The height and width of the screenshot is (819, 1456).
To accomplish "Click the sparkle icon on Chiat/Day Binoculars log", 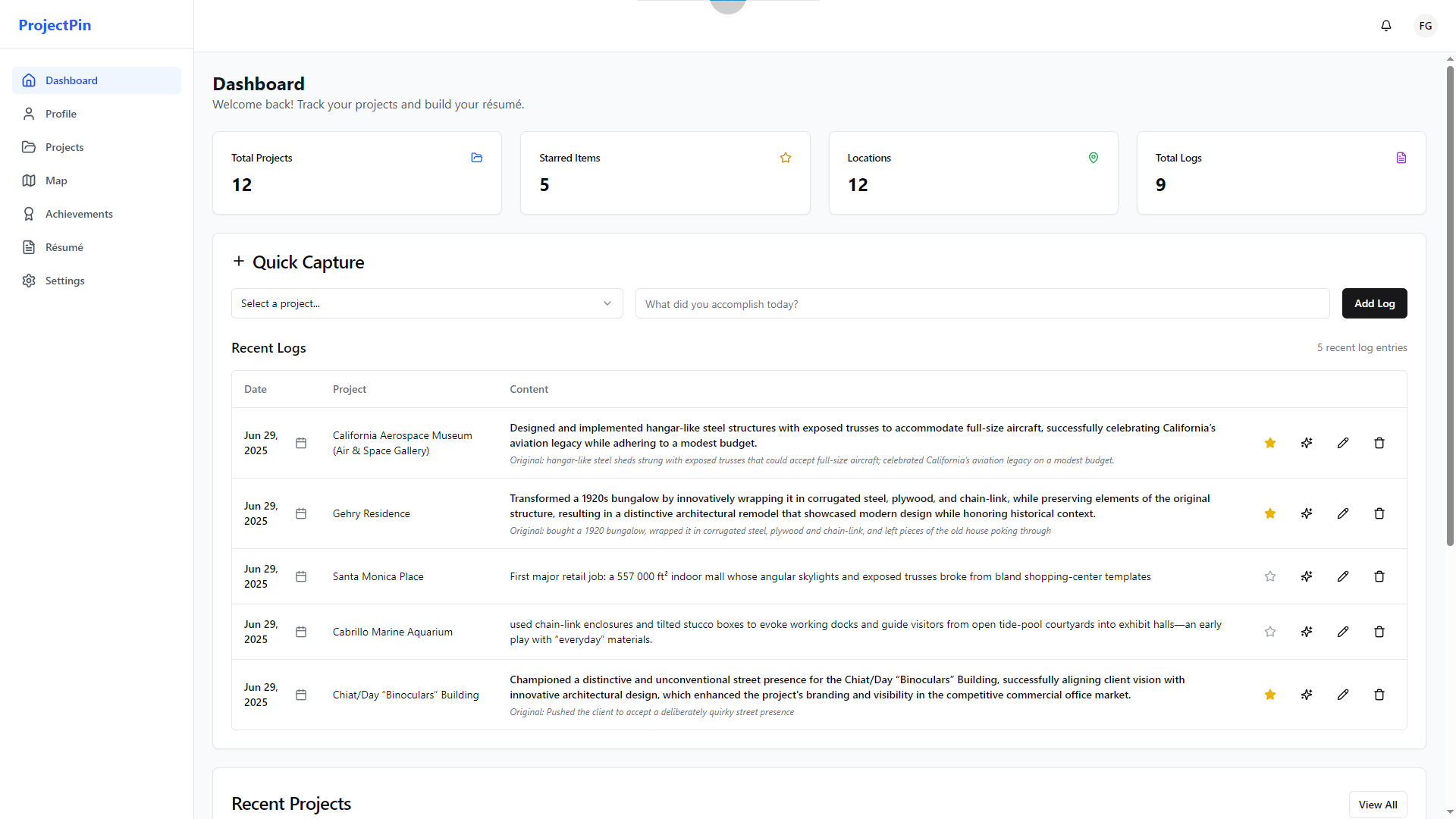I will pyautogui.click(x=1307, y=695).
